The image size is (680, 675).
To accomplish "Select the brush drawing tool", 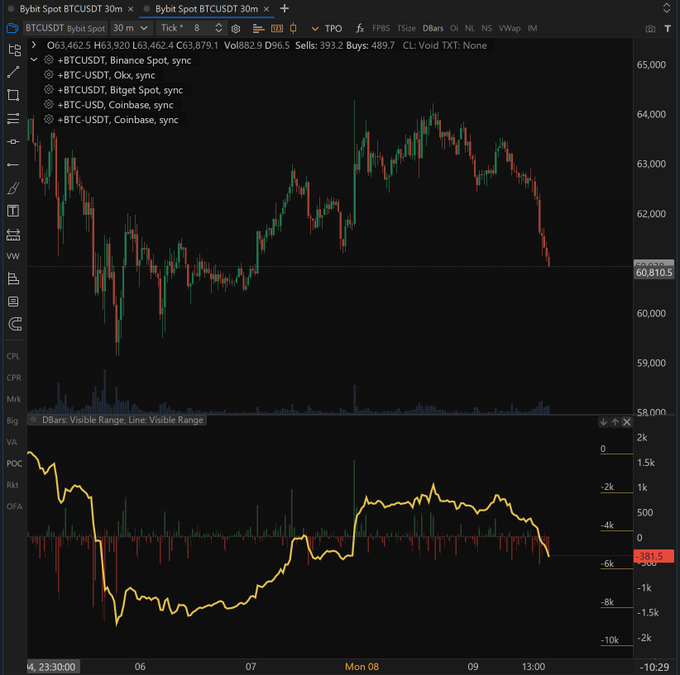I will coord(13,188).
